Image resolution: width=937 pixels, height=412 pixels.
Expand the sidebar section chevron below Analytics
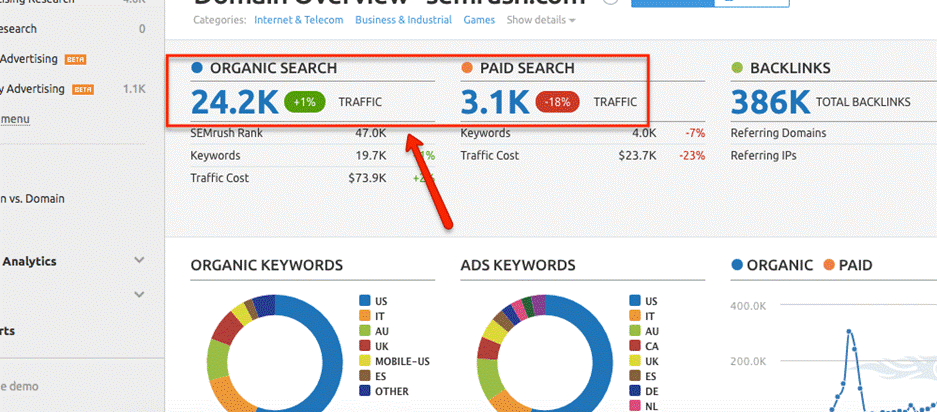[x=139, y=294]
